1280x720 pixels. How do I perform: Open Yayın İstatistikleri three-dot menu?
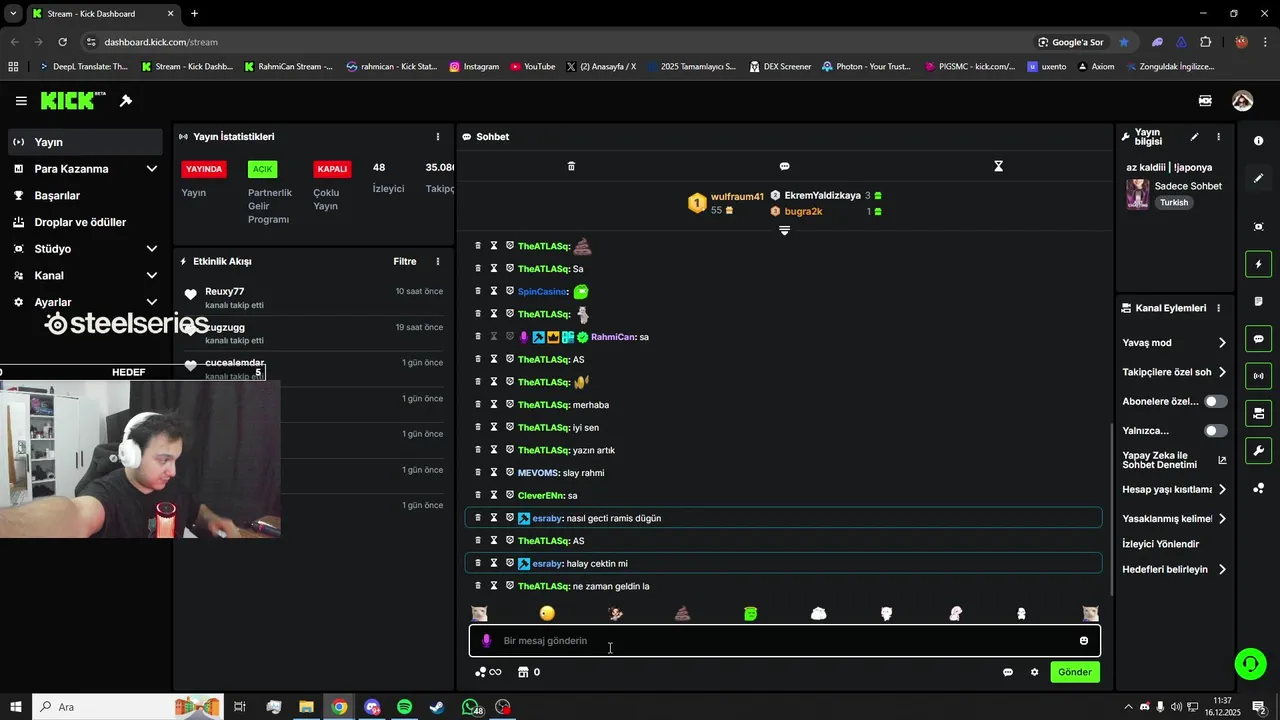[437, 137]
